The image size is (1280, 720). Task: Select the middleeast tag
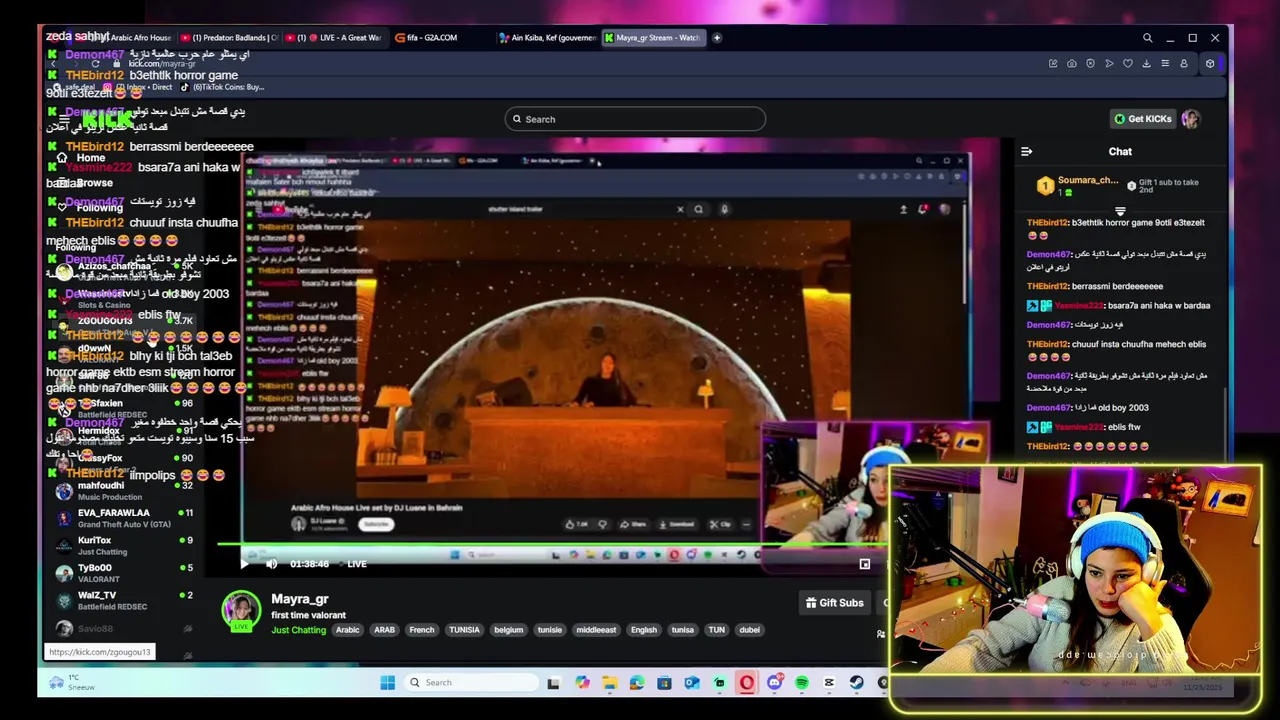(596, 630)
